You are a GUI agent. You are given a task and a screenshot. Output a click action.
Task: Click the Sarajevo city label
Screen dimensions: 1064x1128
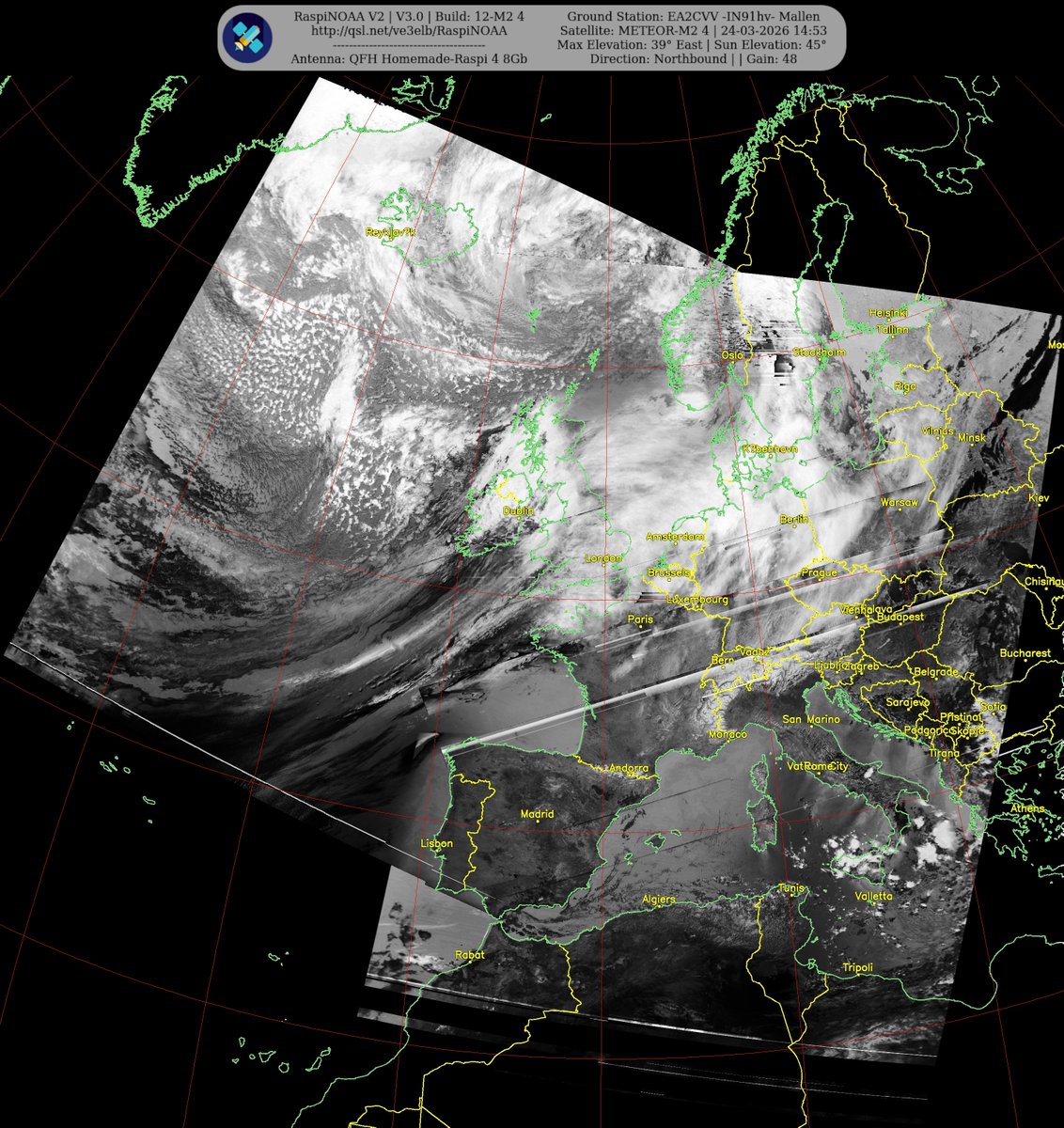click(x=909, y=702)
